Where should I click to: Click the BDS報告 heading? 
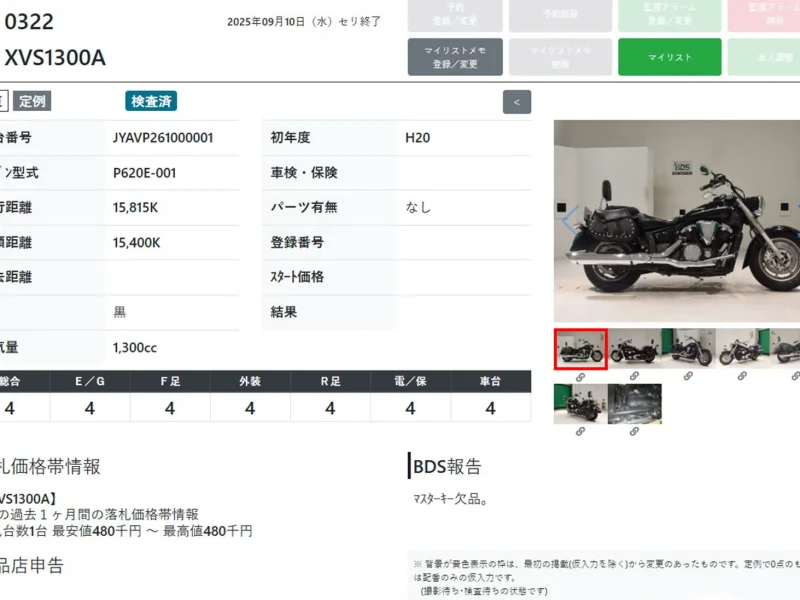[x=447, y=466]
